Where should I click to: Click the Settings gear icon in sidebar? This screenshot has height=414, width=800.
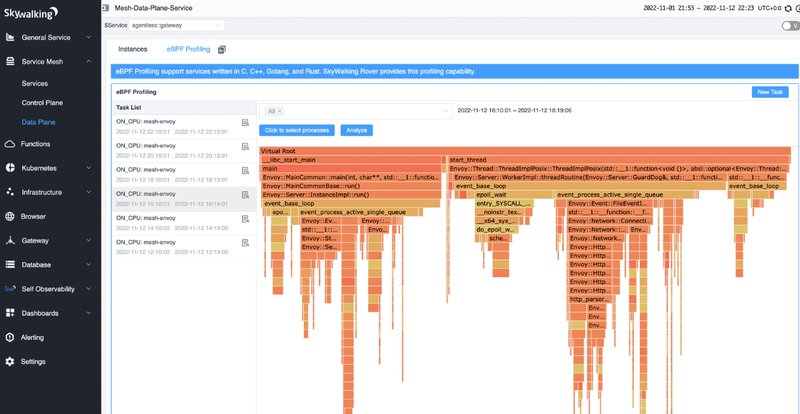pyautogui.click(x=11, y=361)
